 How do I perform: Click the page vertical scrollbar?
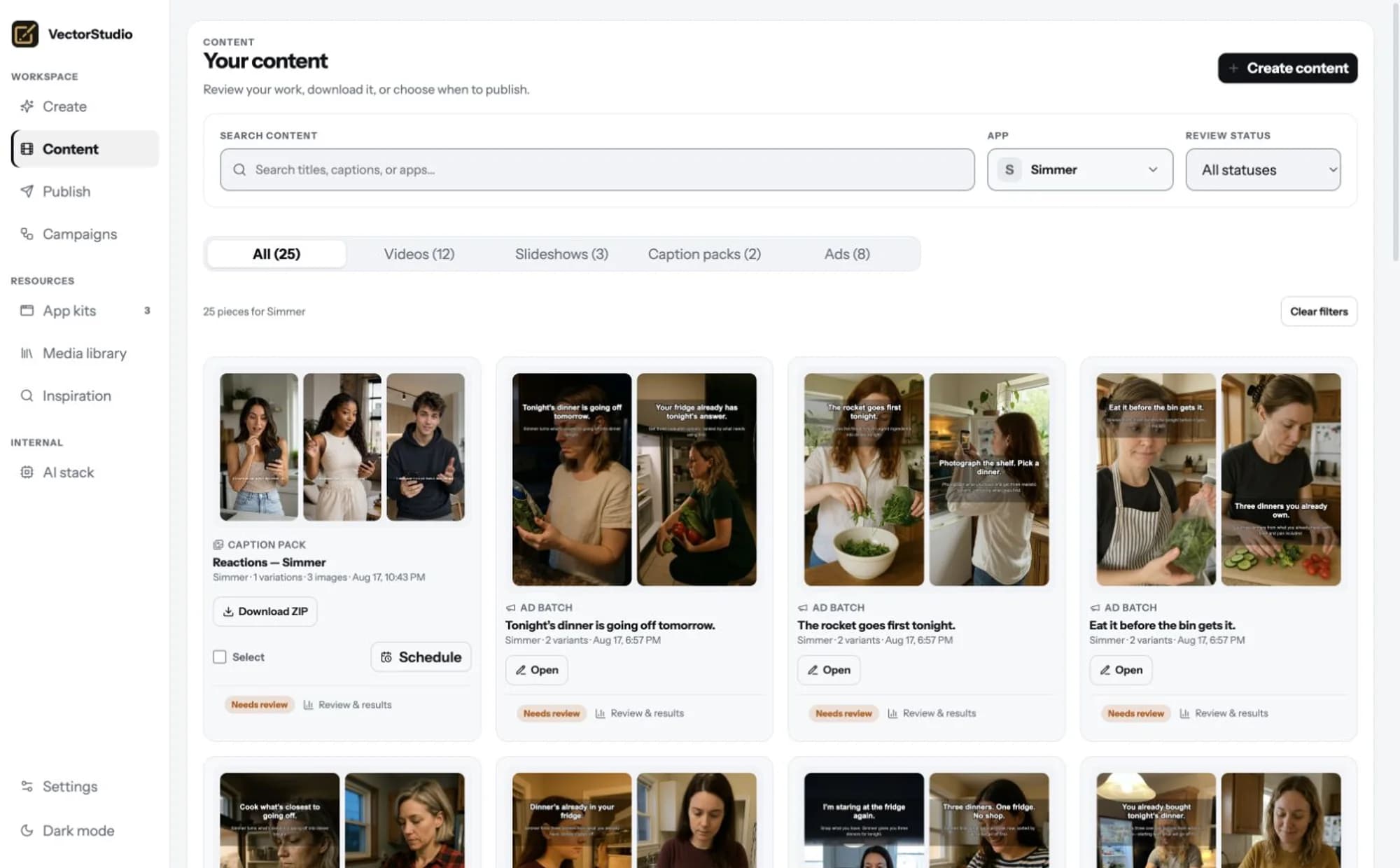[1395, 133]
